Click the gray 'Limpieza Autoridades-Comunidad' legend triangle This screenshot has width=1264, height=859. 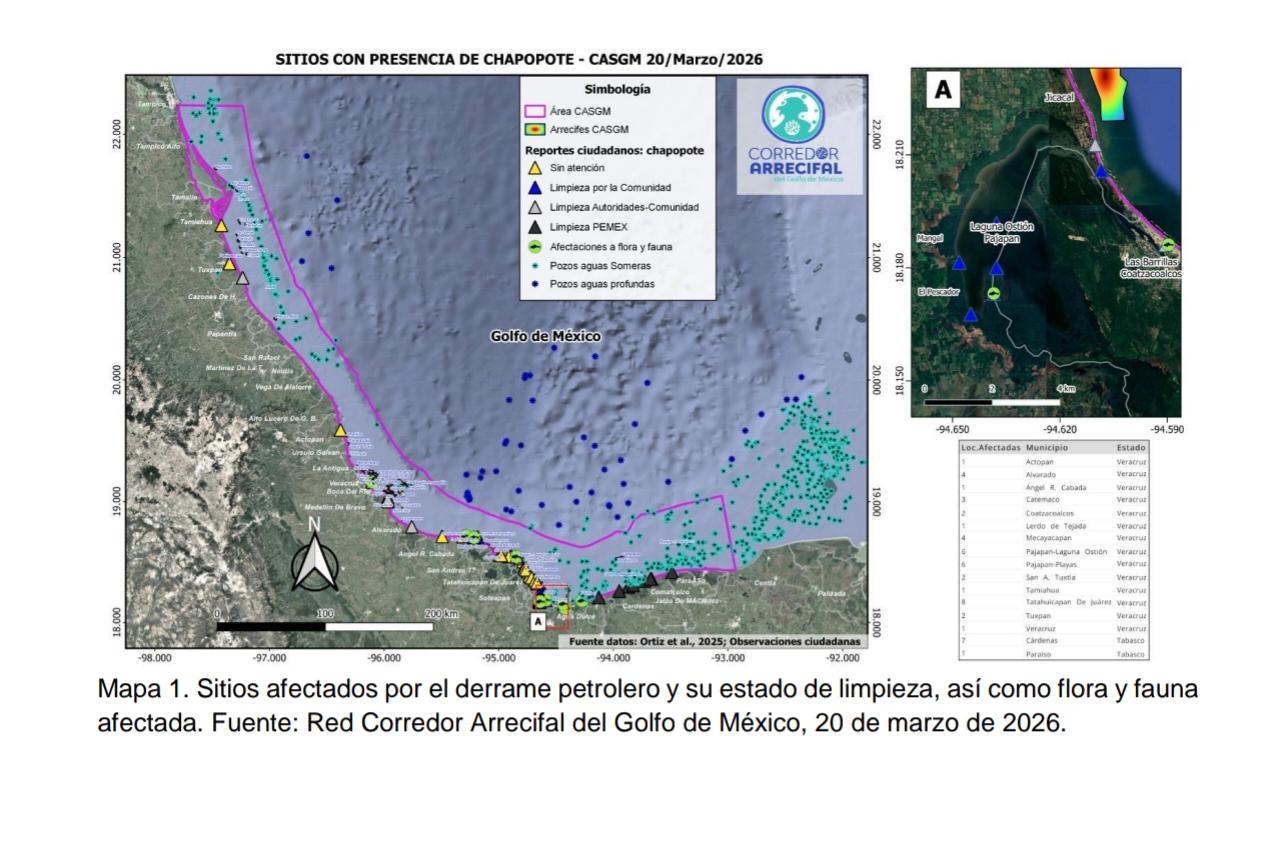[x=535, y=207]
